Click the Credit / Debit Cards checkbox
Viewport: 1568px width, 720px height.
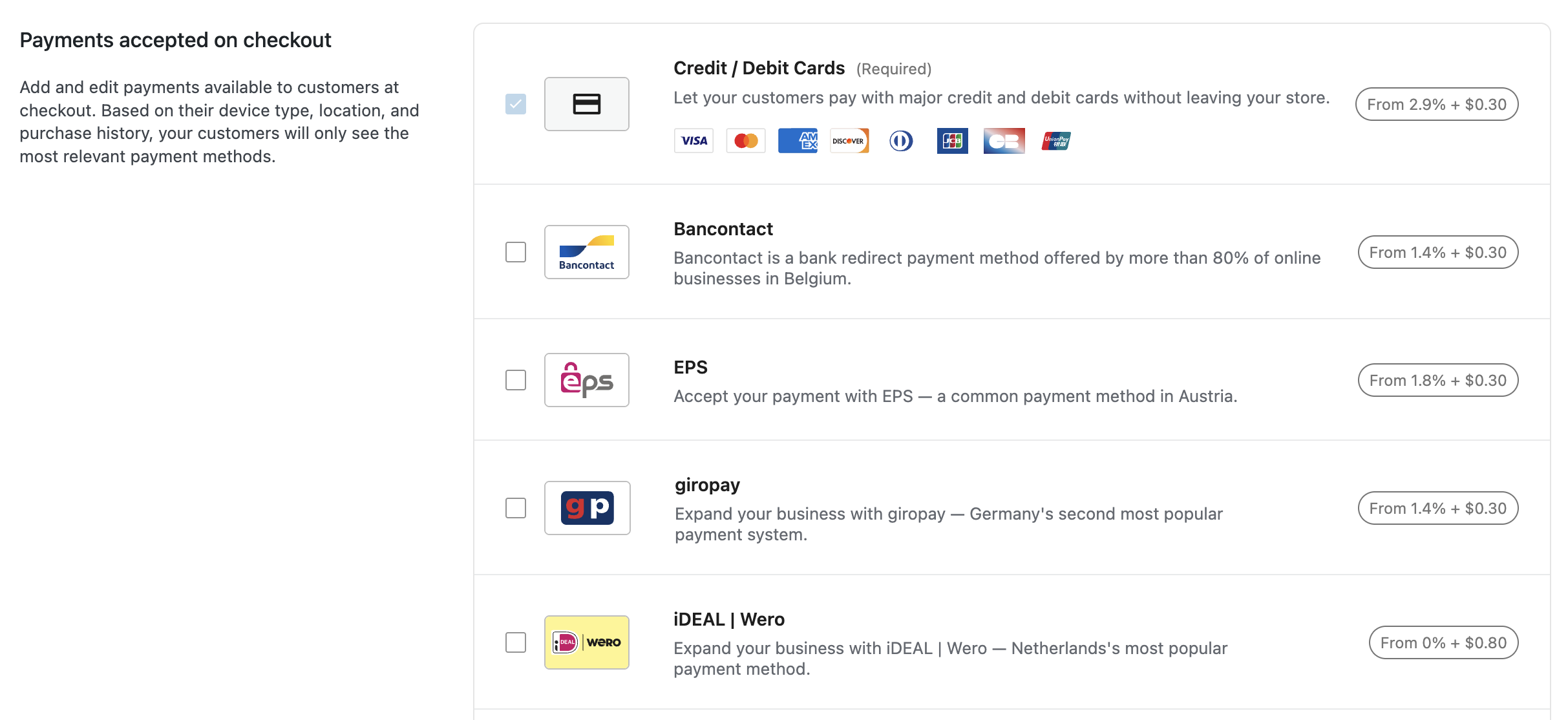pyautogui.click(x=516, y=104)
